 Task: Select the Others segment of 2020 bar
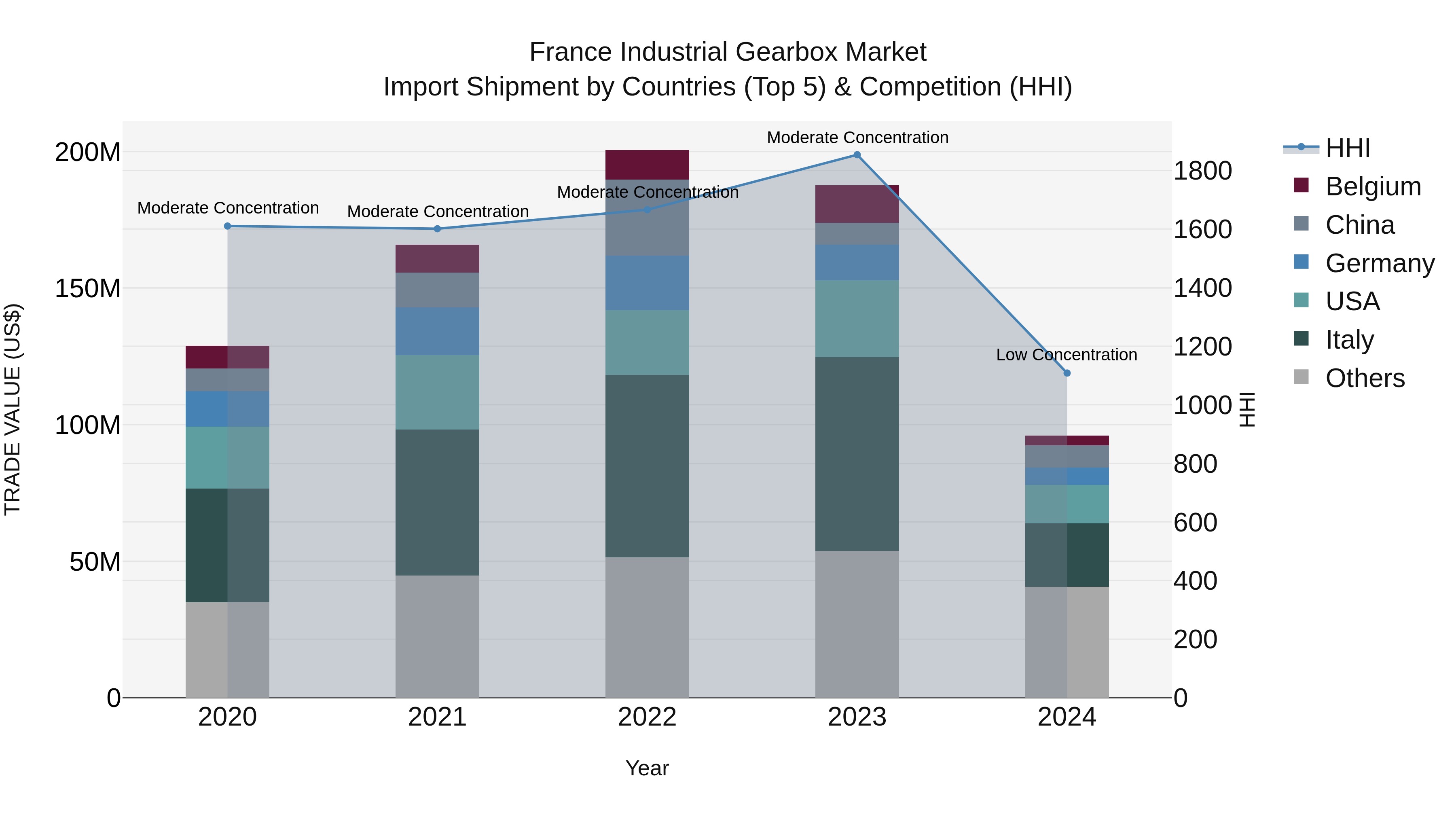[227, 650]
